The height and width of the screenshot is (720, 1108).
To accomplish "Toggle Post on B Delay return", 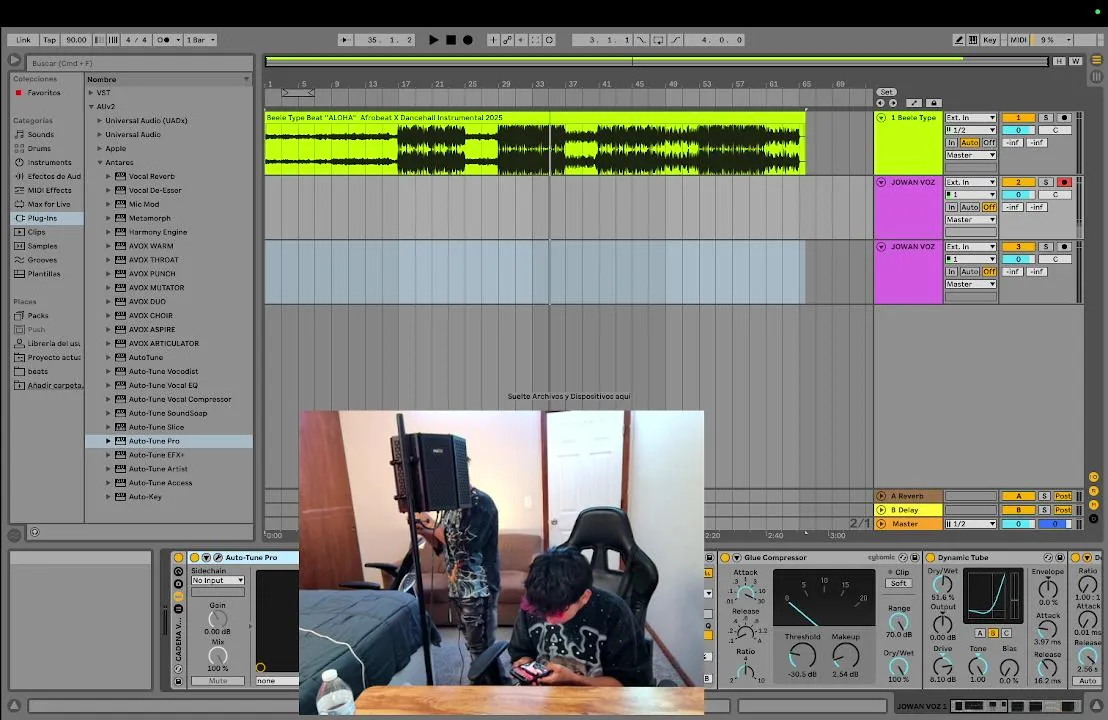I will point(1063,510).
